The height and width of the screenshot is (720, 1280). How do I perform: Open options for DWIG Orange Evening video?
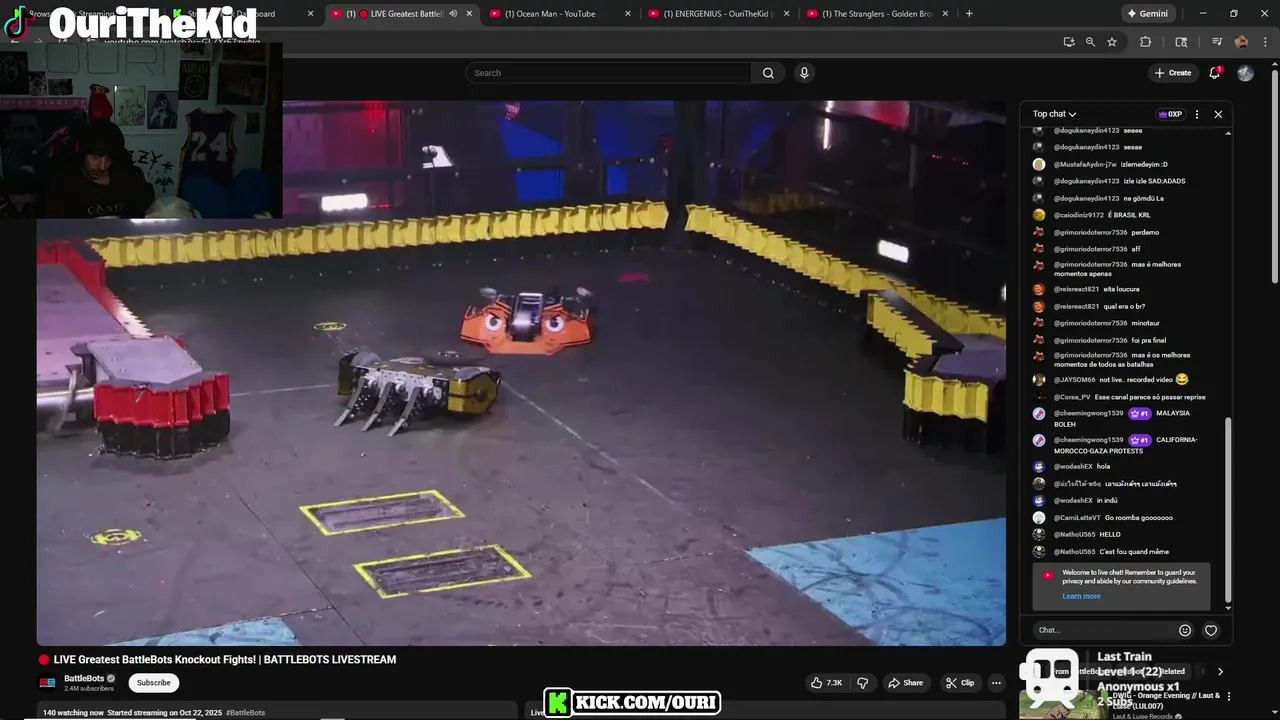click(x=1229, y=697)
